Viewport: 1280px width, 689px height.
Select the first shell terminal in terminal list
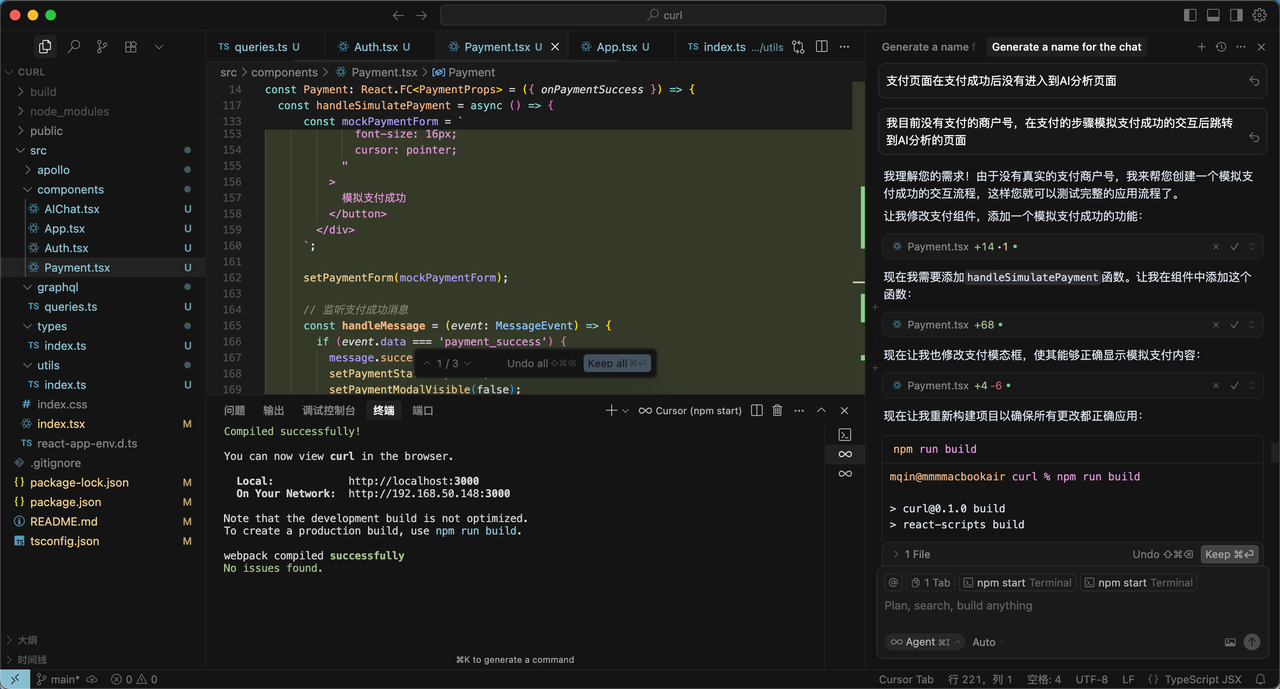[x=845, y=434]
